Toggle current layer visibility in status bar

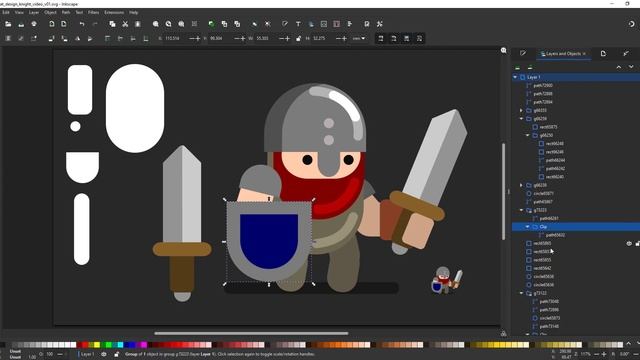(x=104, y=354)
